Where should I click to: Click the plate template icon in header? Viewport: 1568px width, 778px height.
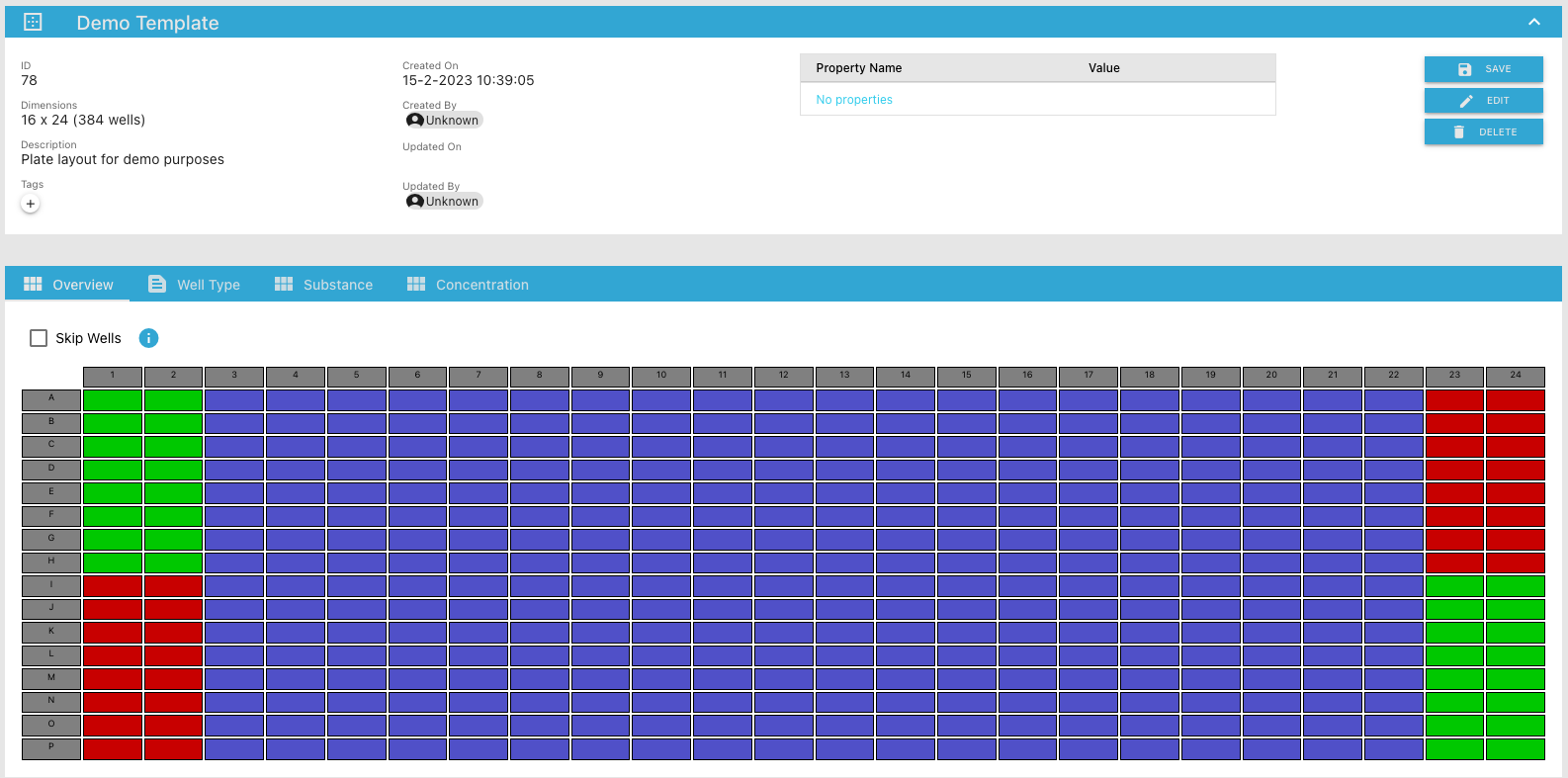click(33, 22)
